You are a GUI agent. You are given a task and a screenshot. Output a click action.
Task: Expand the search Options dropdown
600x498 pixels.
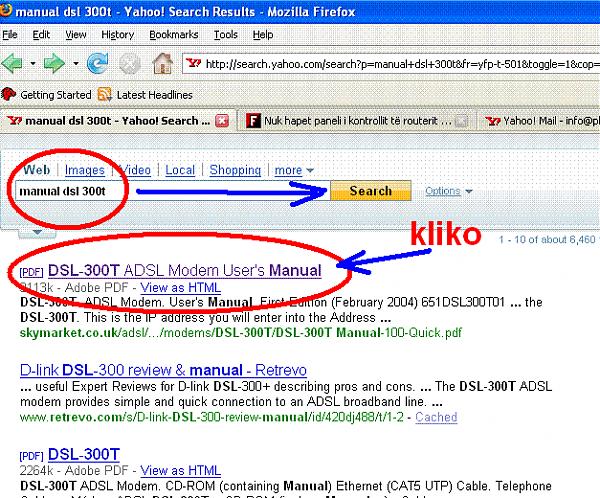[x=448, y=191]
